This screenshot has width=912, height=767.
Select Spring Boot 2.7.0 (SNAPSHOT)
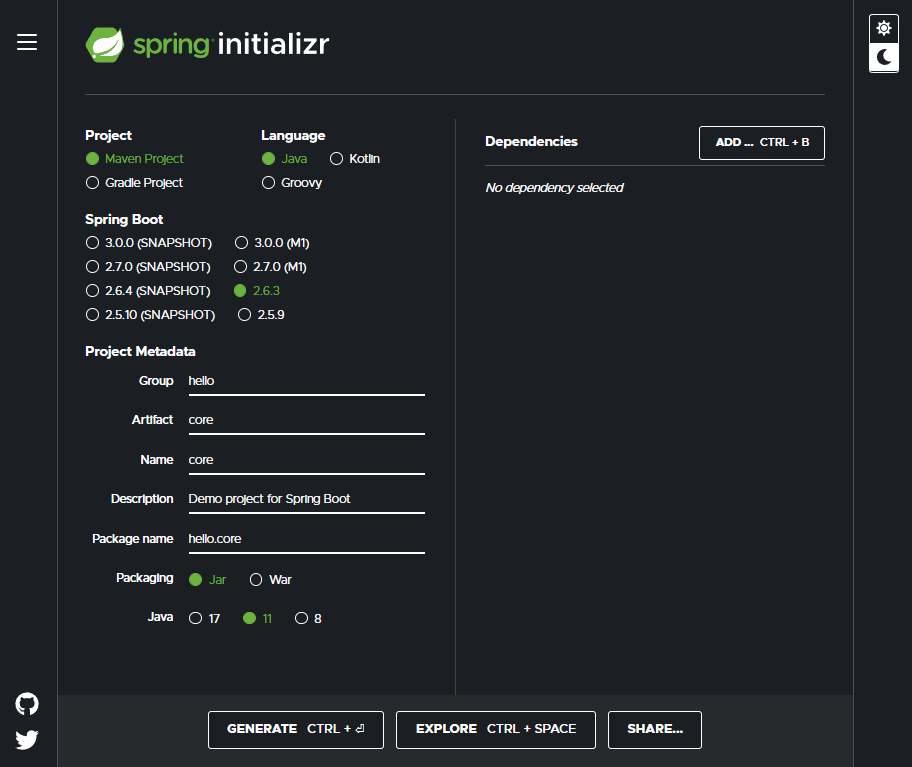[x=148, y=266]
